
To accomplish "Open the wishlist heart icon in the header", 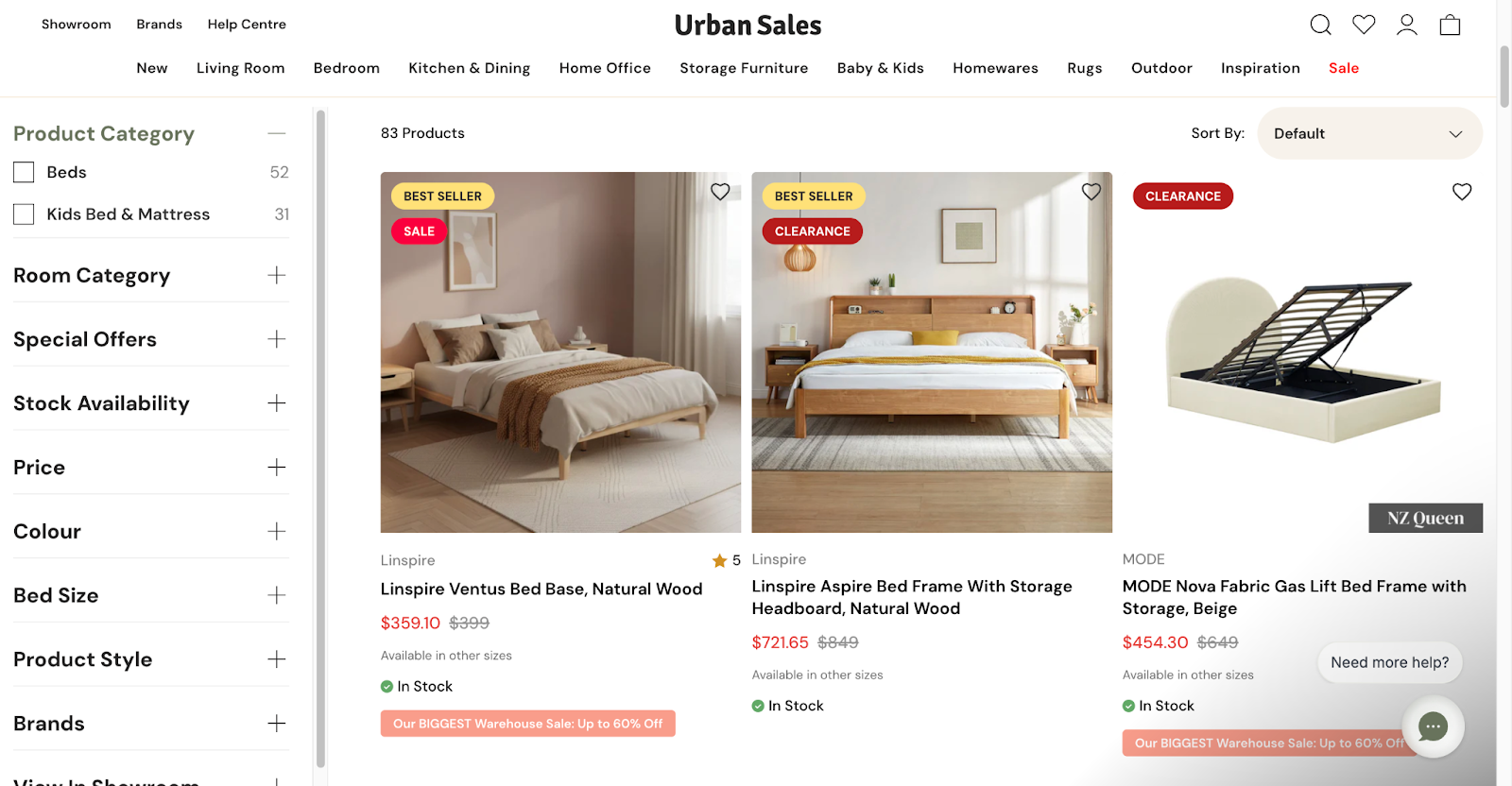I will coord(1364,25).
